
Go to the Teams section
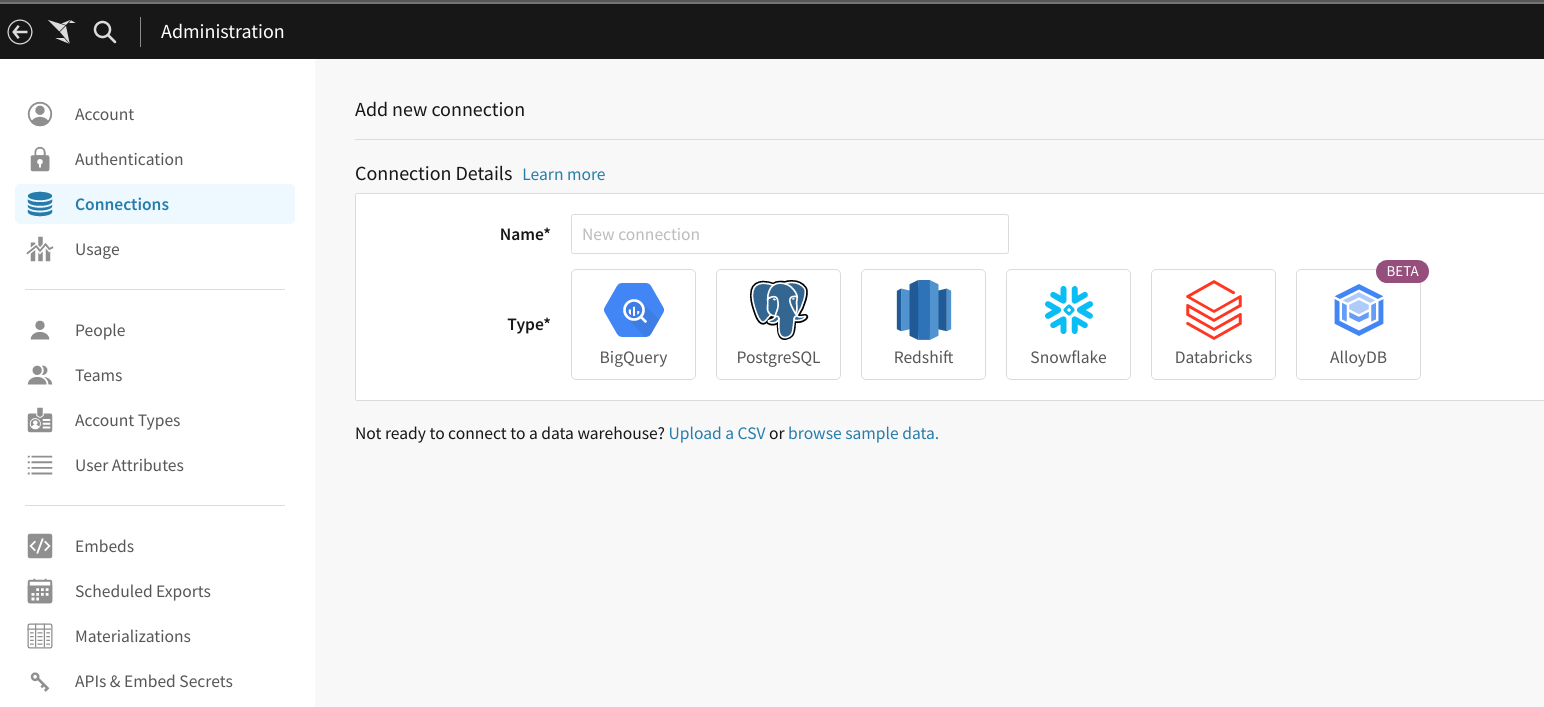[98, 374]
